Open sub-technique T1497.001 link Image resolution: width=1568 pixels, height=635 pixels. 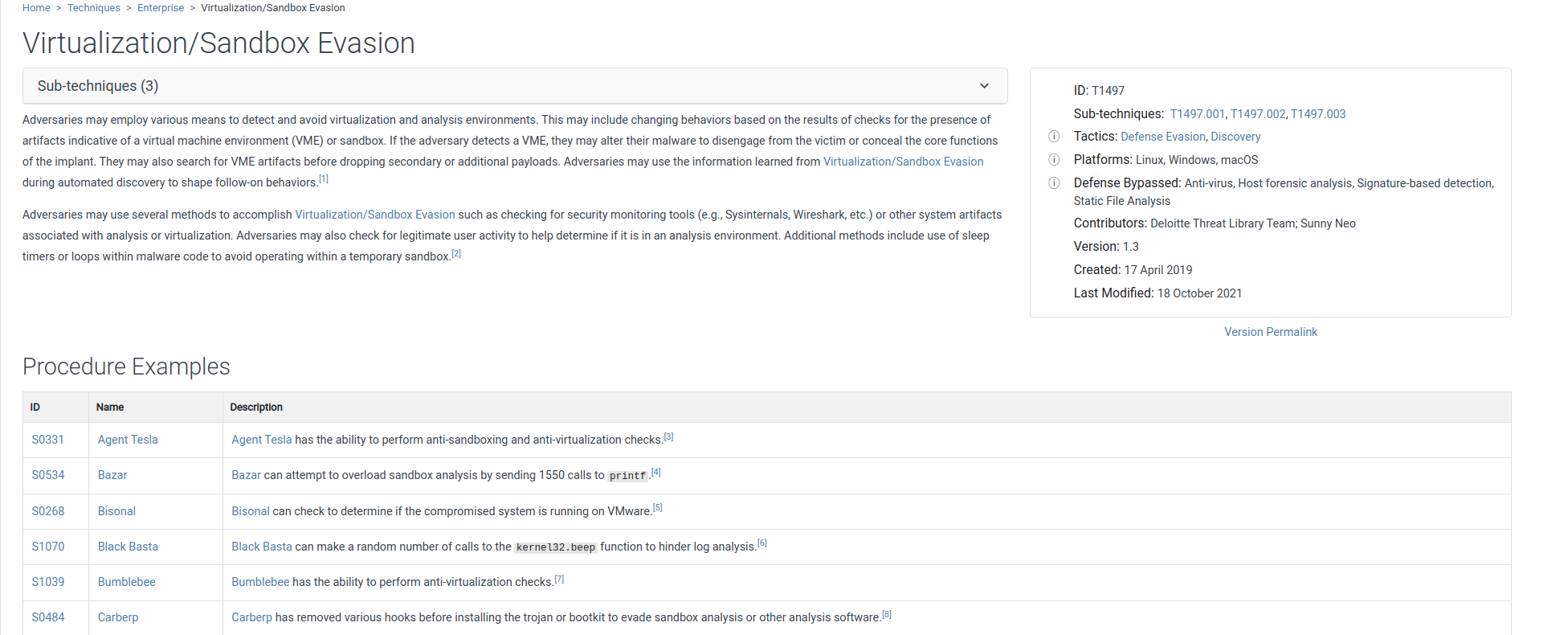1197,114
